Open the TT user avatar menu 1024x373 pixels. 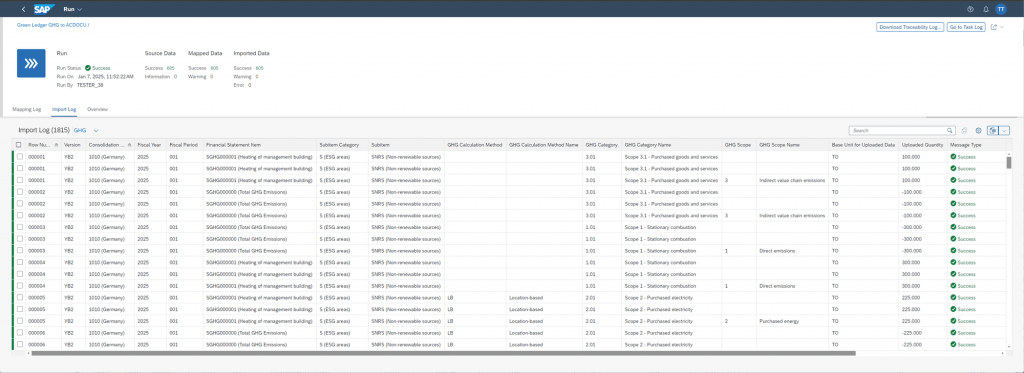1000,9
